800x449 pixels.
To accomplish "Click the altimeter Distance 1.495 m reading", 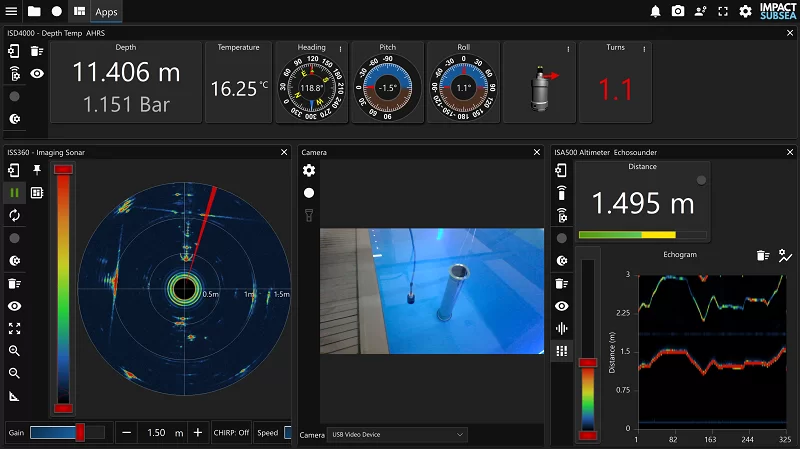I will [x=643, y=204].
